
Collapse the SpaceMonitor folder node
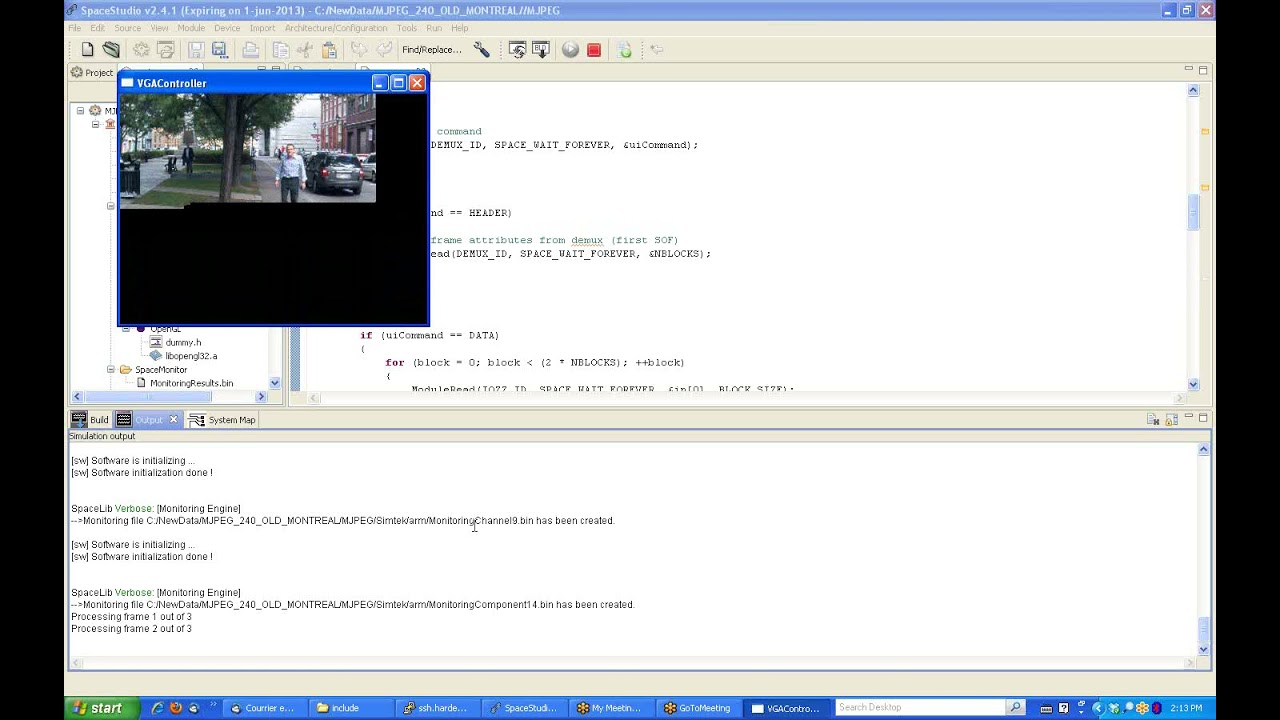point(111,370)
